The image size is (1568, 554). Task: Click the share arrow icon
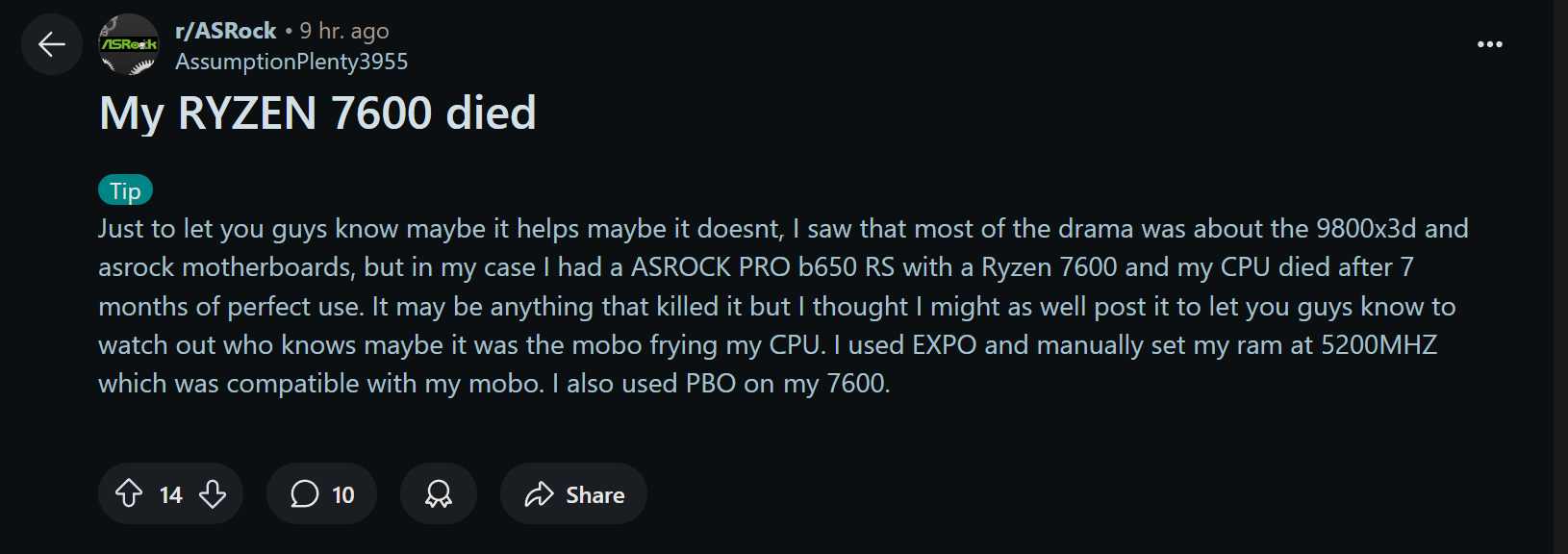tap(539, 494)
